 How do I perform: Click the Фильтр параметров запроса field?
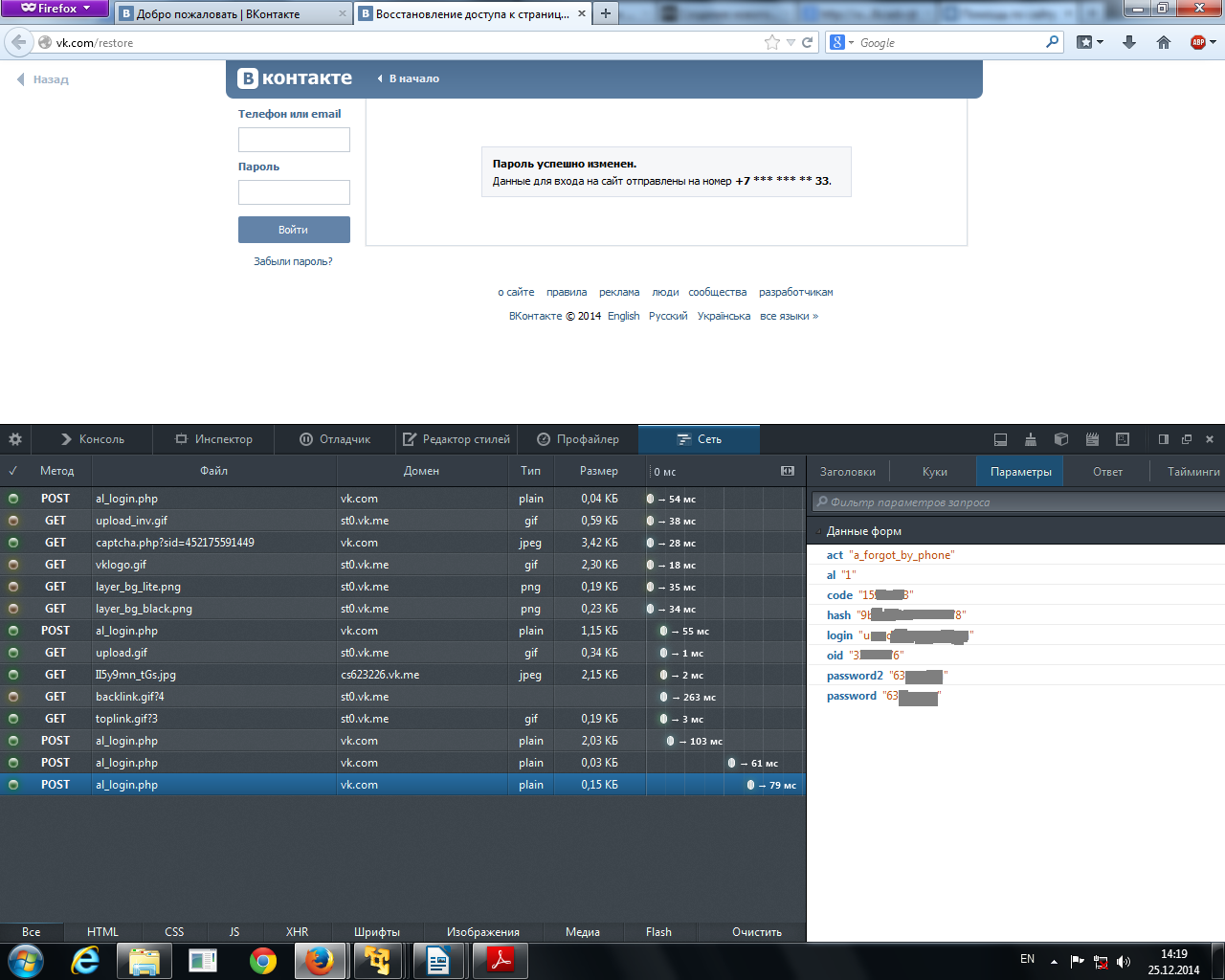[x=1018, y=501]
